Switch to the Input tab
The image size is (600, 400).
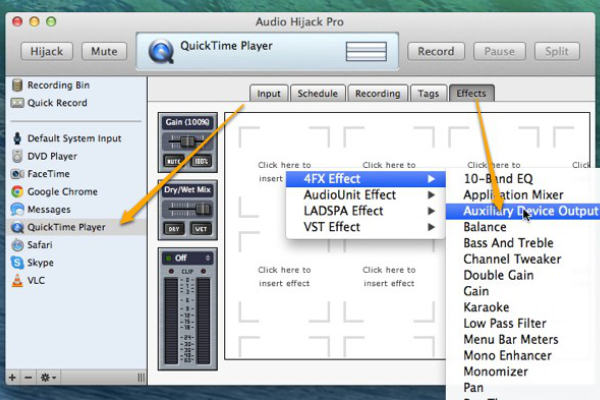click(x=269, y=93)
